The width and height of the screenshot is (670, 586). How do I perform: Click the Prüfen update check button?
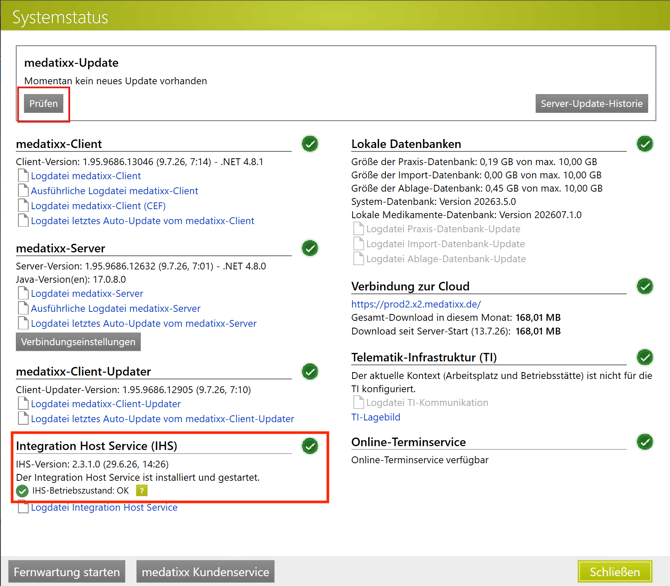44,103
